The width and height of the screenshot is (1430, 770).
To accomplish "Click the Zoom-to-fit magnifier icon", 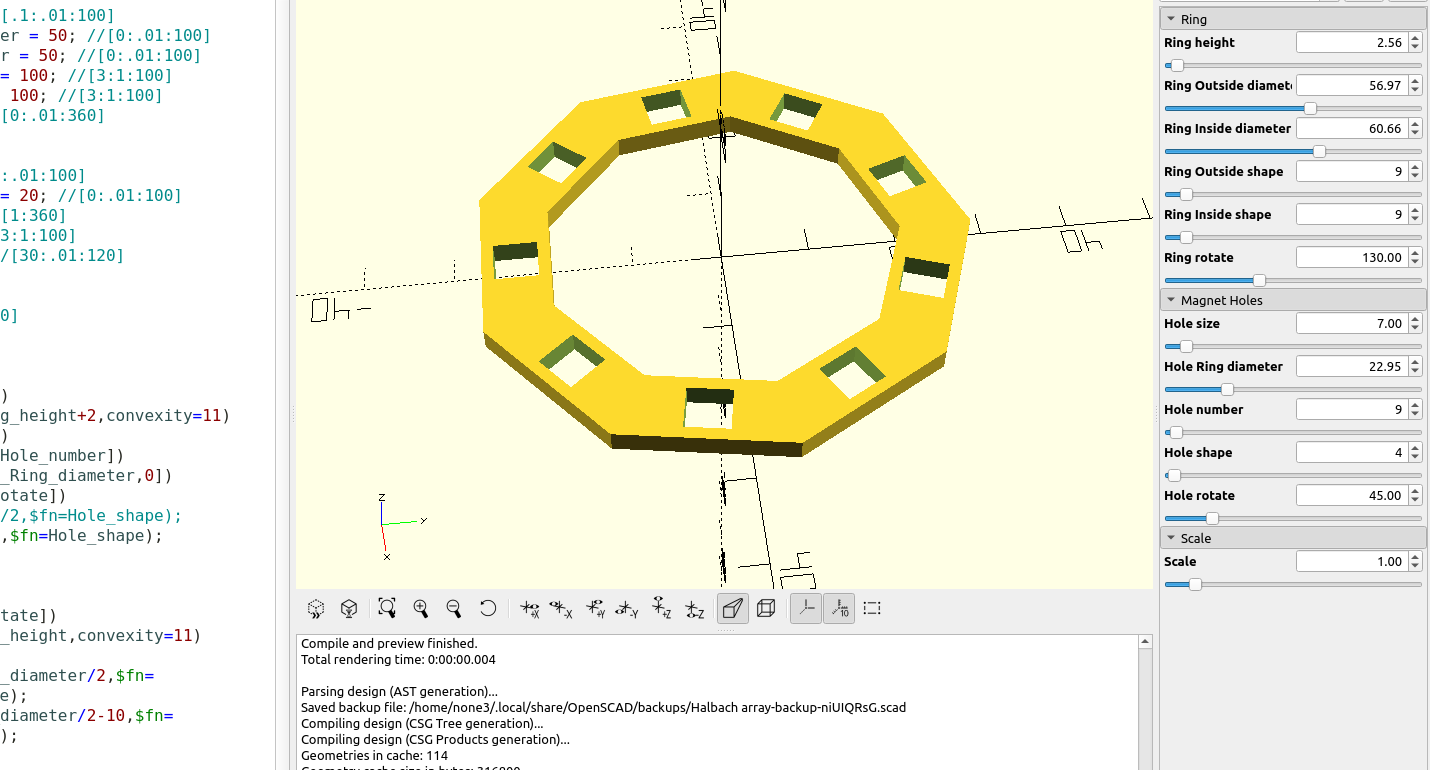I will pos(387,608).
